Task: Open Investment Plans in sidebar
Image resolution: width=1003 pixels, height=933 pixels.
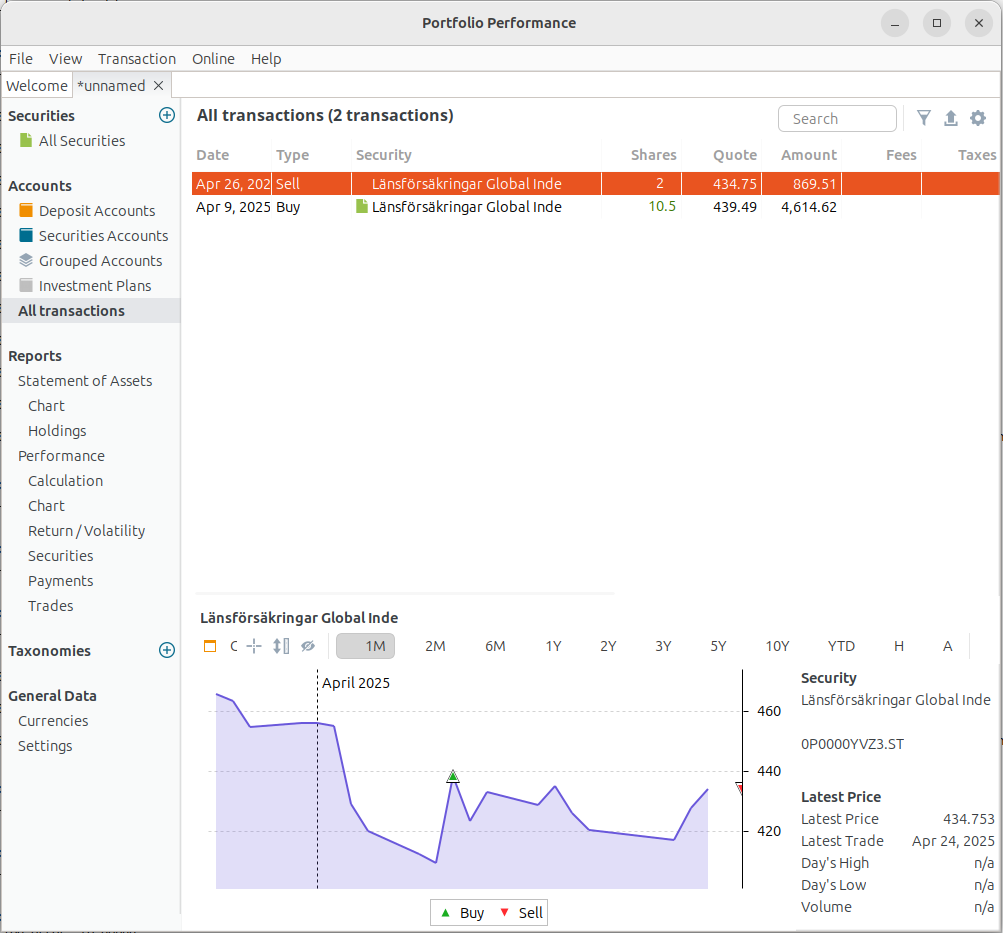Action: pyautogui.click(x=95, y=286)
